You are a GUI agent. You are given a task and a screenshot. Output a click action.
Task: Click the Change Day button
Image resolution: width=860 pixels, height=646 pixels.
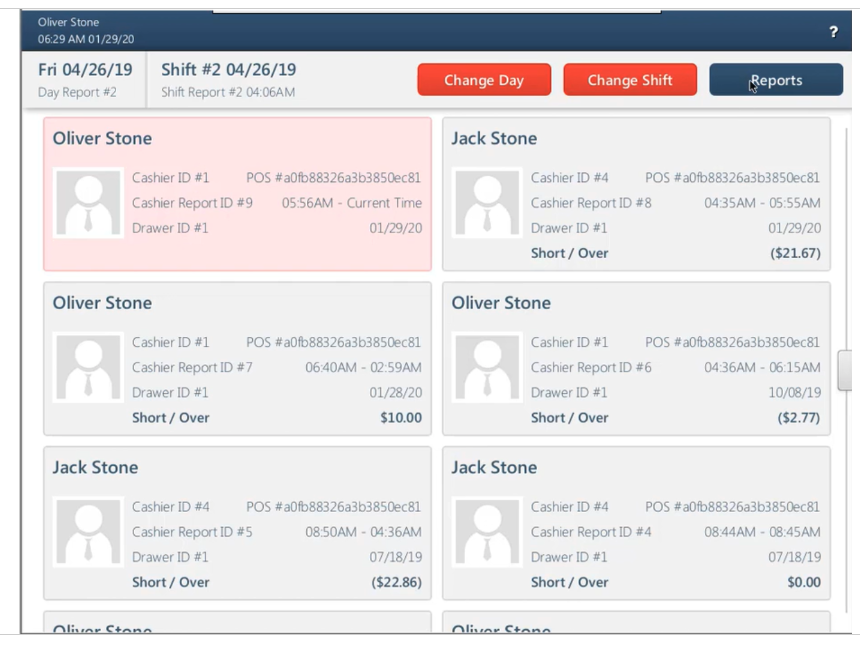point(484,79)
